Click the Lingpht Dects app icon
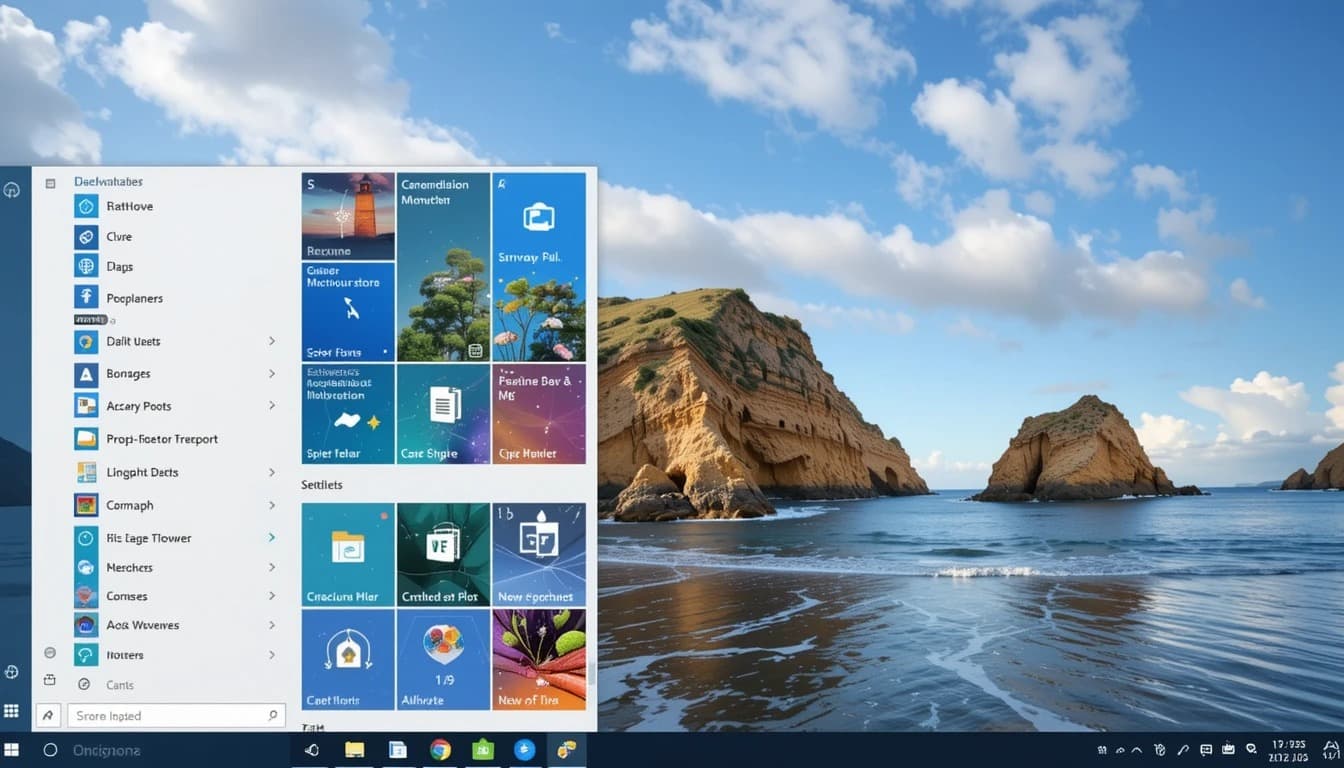Viewport: 1344px width, 768px height. pyautogui.click(x=86, y=472)
